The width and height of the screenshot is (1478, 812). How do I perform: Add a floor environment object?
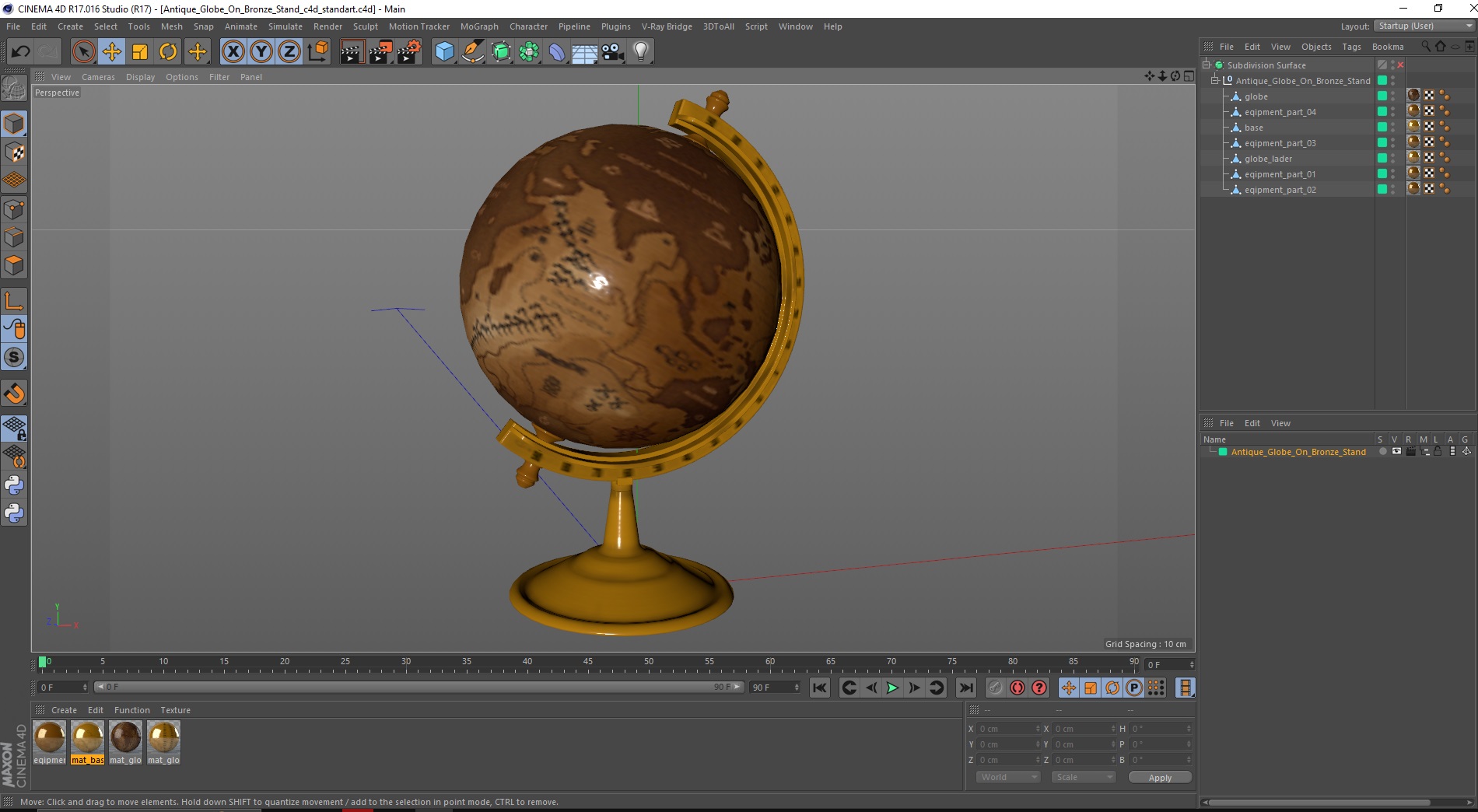(x=585, y=52)
